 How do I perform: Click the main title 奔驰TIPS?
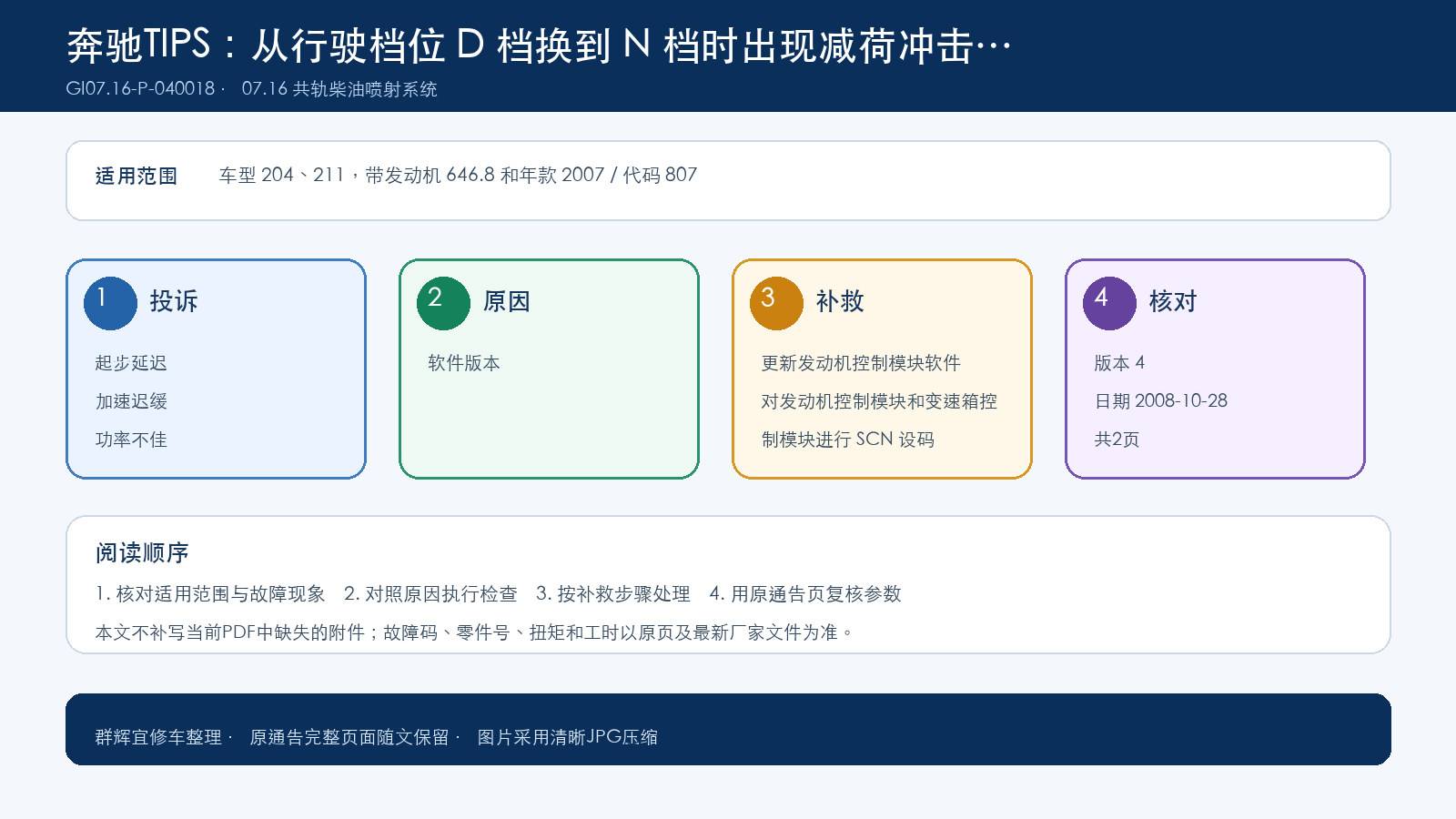(x=138, y=45)
